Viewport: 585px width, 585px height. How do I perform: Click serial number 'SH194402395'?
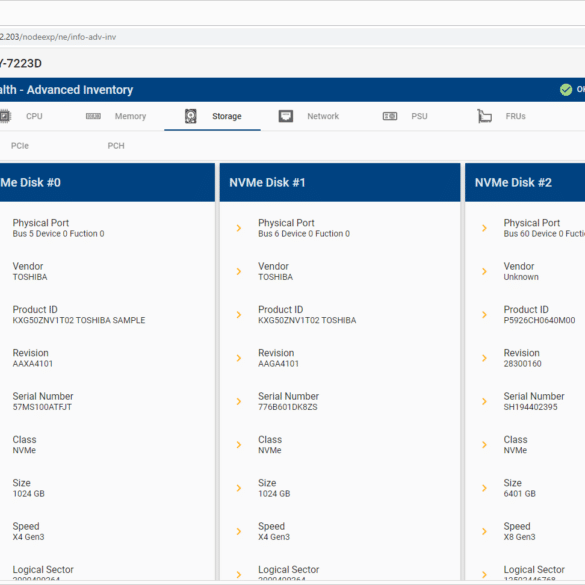531,407
